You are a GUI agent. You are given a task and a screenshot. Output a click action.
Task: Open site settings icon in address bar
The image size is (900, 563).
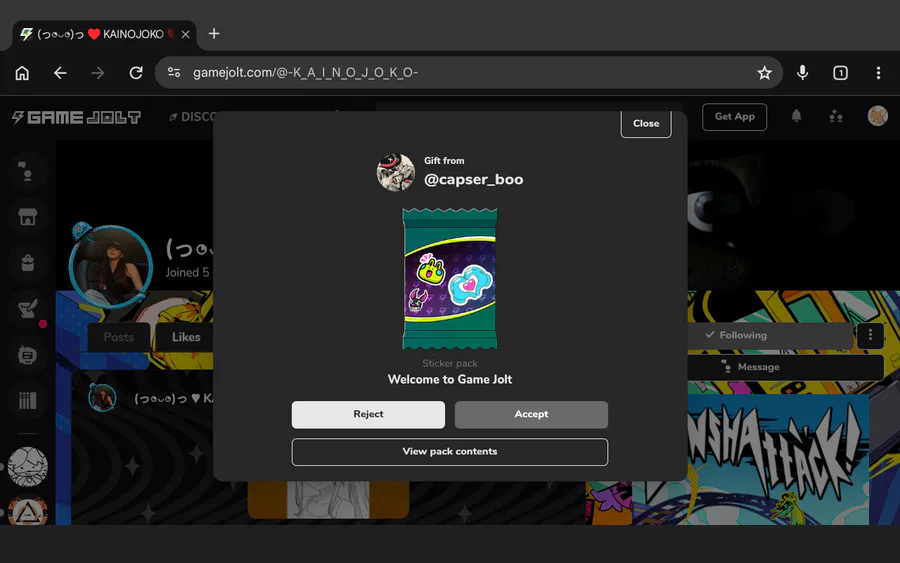click(174, 72)
